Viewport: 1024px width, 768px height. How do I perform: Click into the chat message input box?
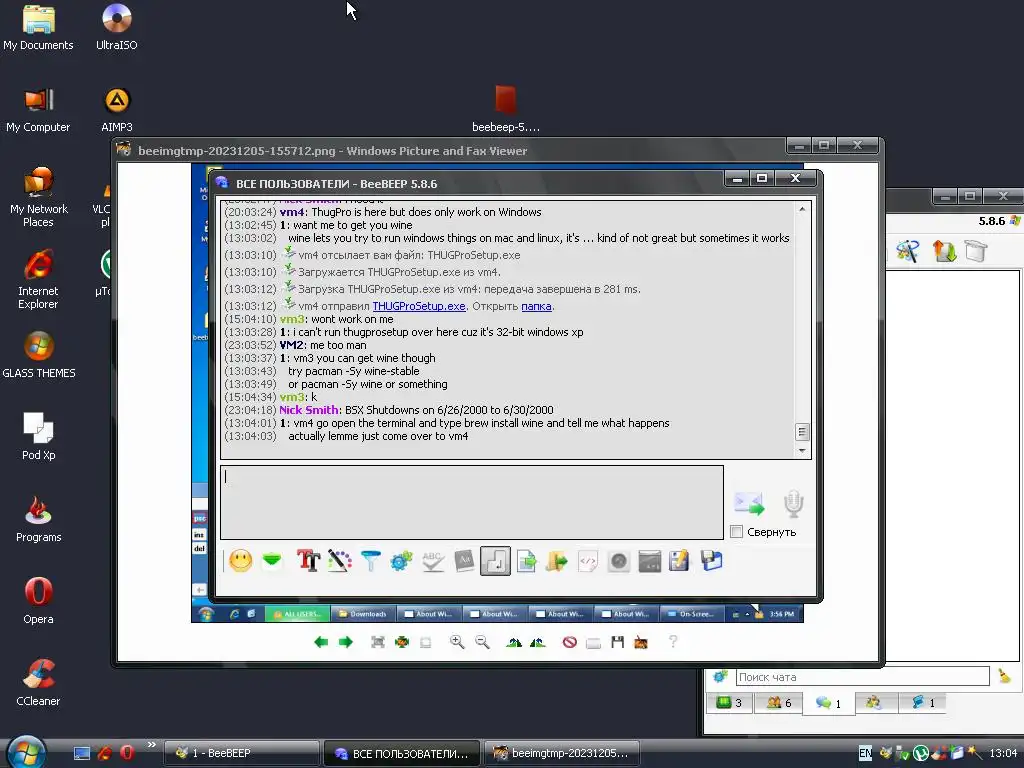pos(472,502)
